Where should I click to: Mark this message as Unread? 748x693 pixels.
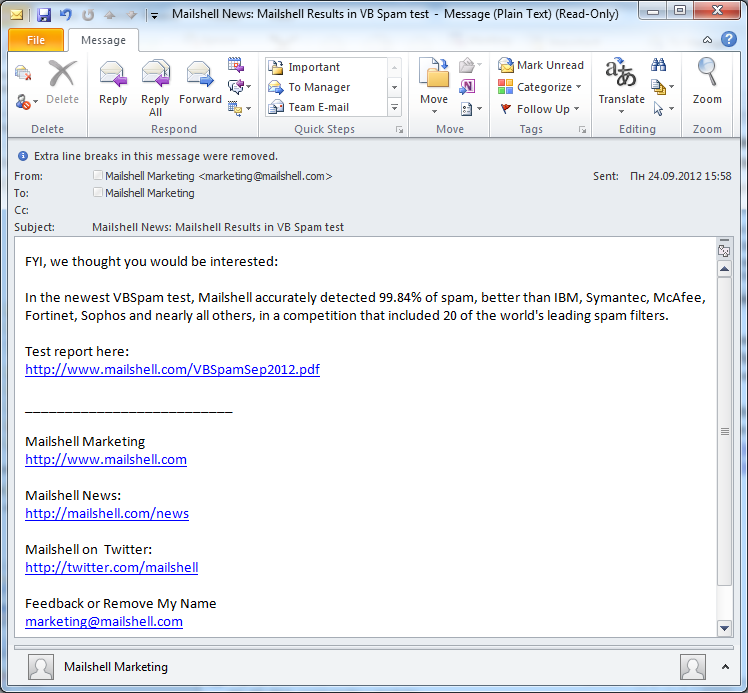pyautogui.click(x=540, y=65)
